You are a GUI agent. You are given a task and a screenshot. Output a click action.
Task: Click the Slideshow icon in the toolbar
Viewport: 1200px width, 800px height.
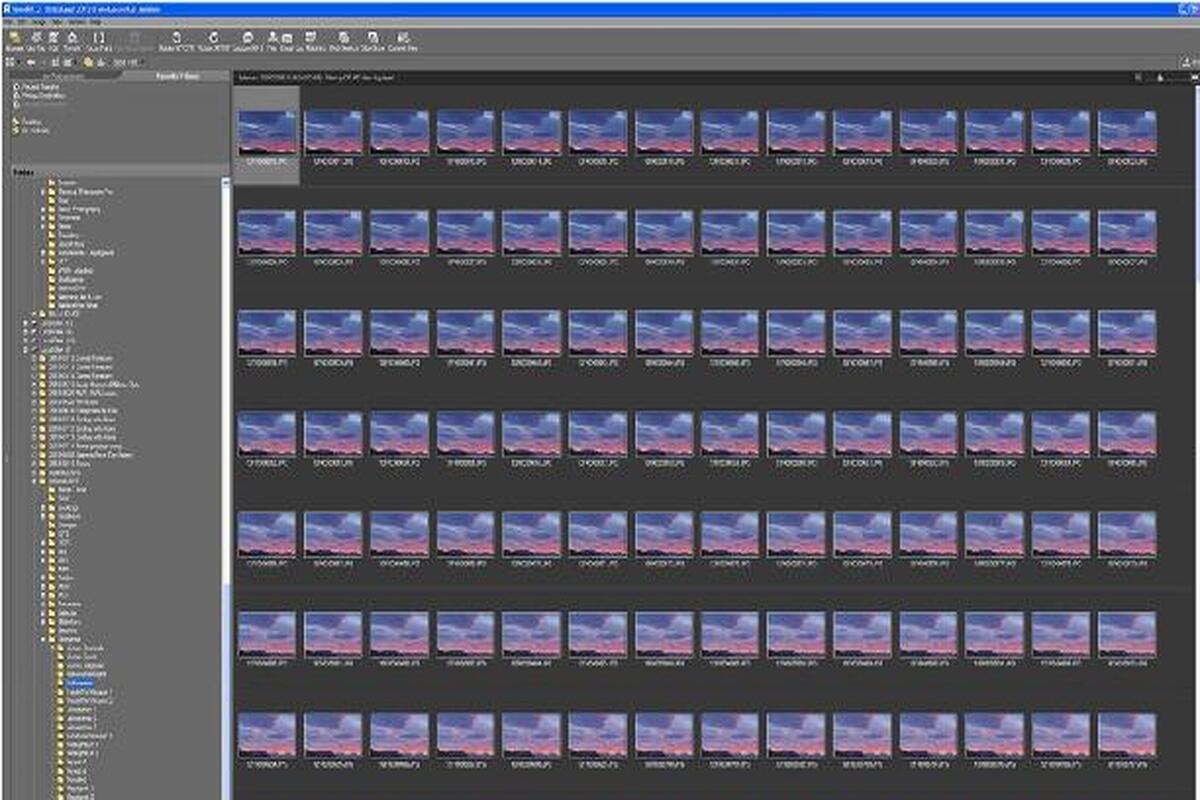(374, 40)
